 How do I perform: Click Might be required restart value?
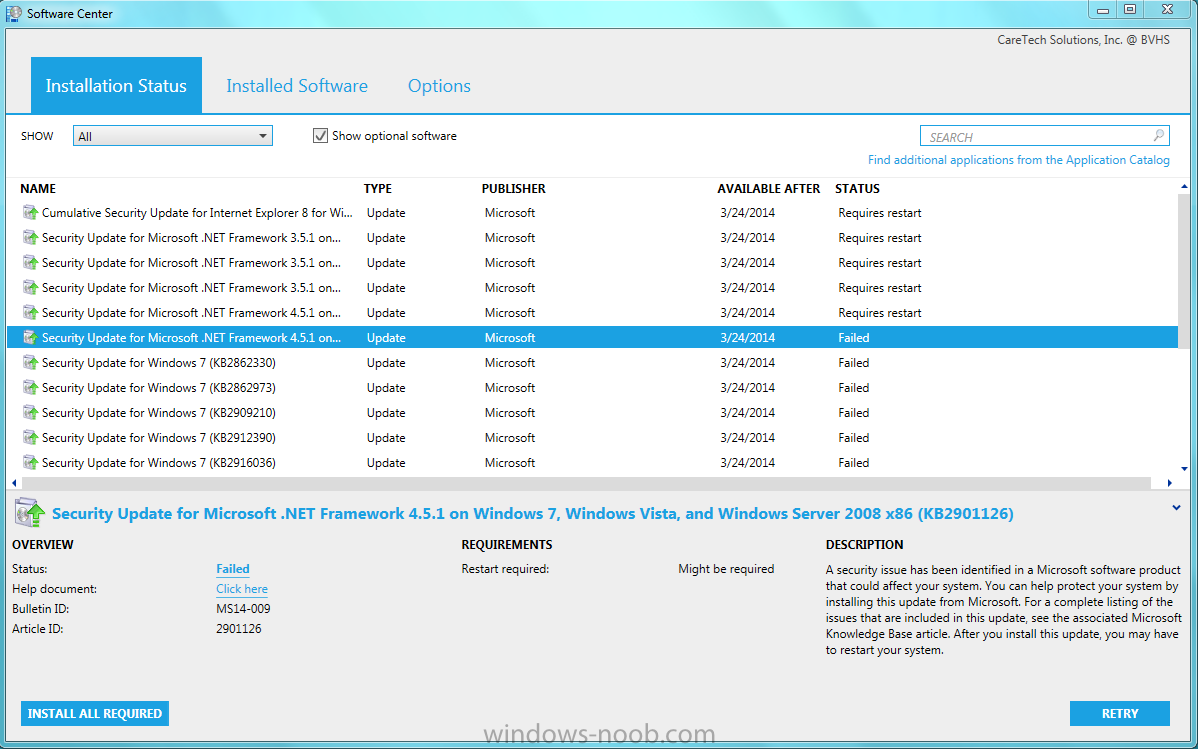click(x=726, y=569)
